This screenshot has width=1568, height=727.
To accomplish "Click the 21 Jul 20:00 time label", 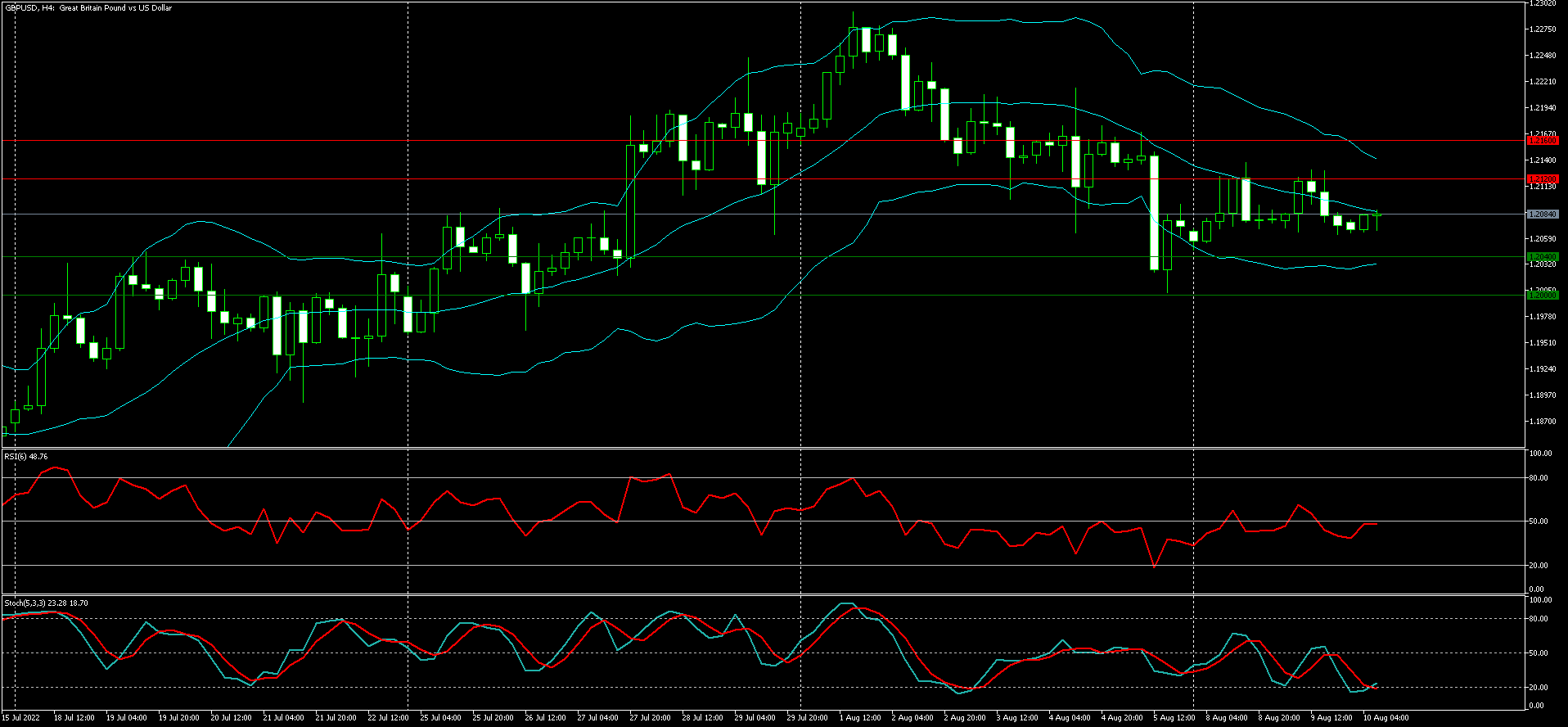I will (336, 718).
